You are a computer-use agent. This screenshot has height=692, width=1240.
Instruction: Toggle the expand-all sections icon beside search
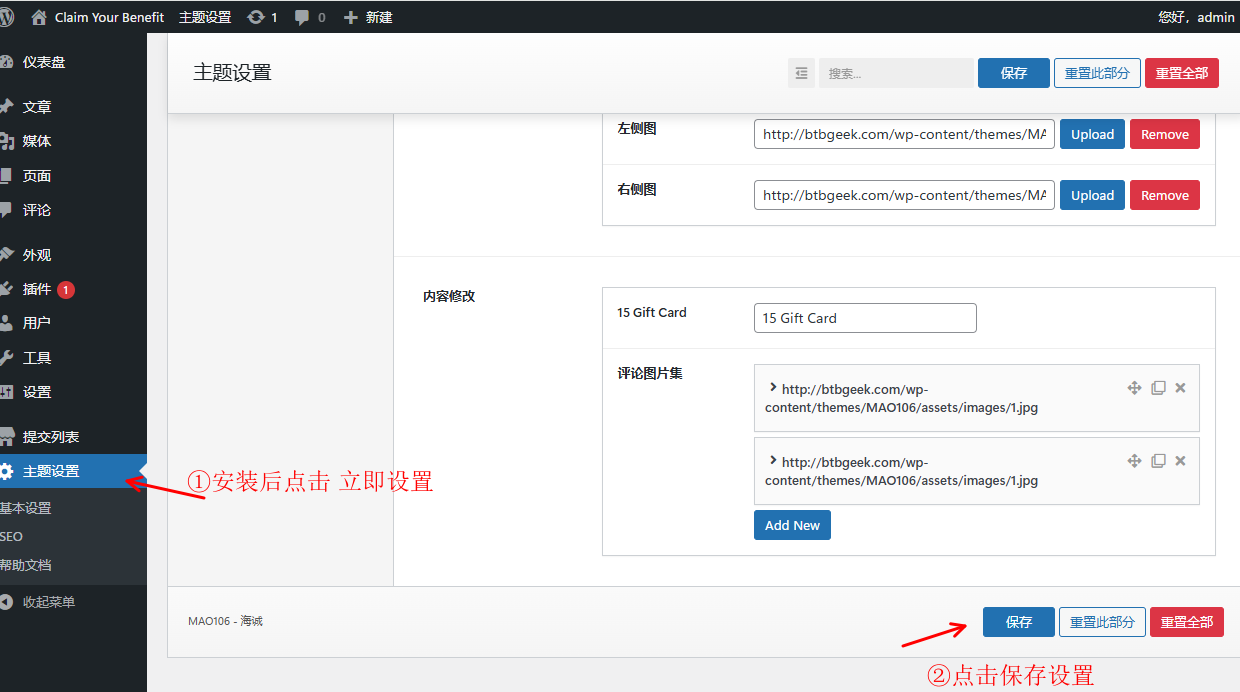click(x=801, y=73)
